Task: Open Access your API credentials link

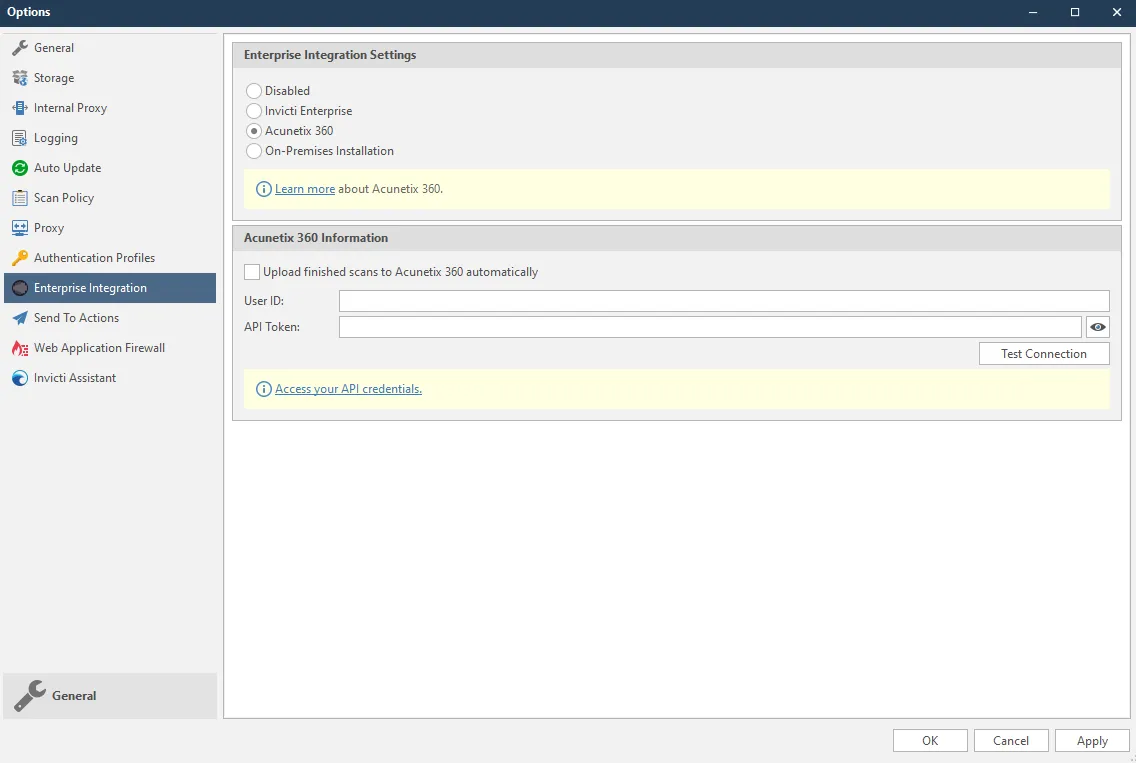Action: (348, 389)
